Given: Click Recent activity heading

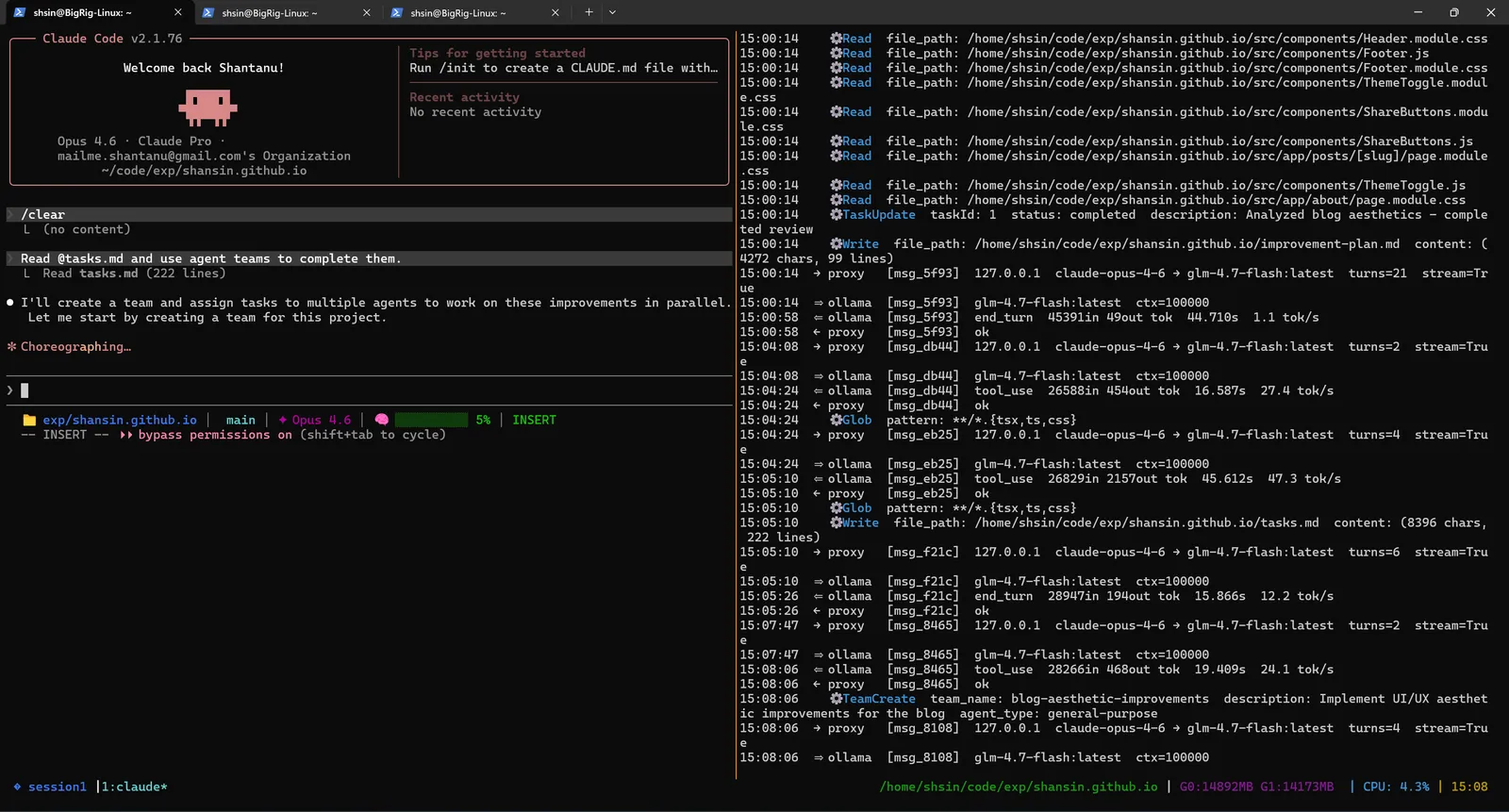Looking at the screenshot, I should point(464,97).
